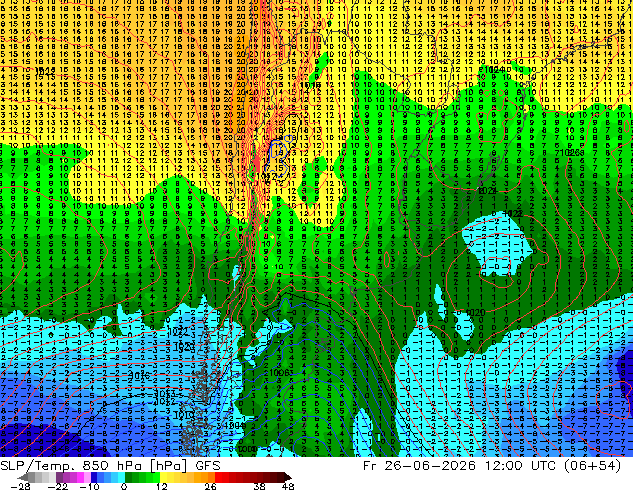Select the dark purple legend swatch above -22
This screenshot has width=634, height=490.
point(59,477)
